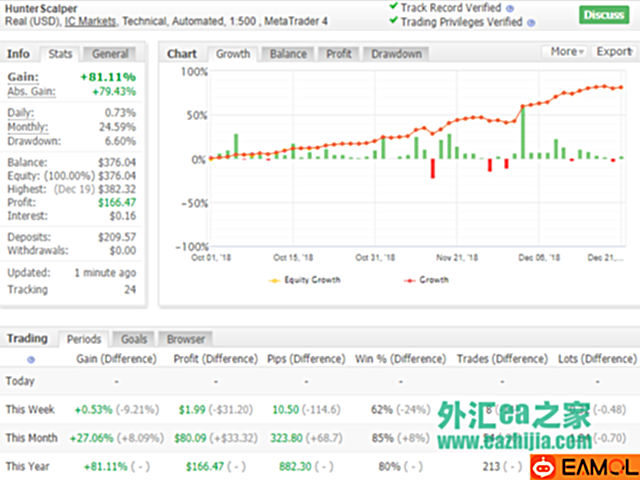Click This Year pips 882.30

pyautogui.click(x=295, y=467)
